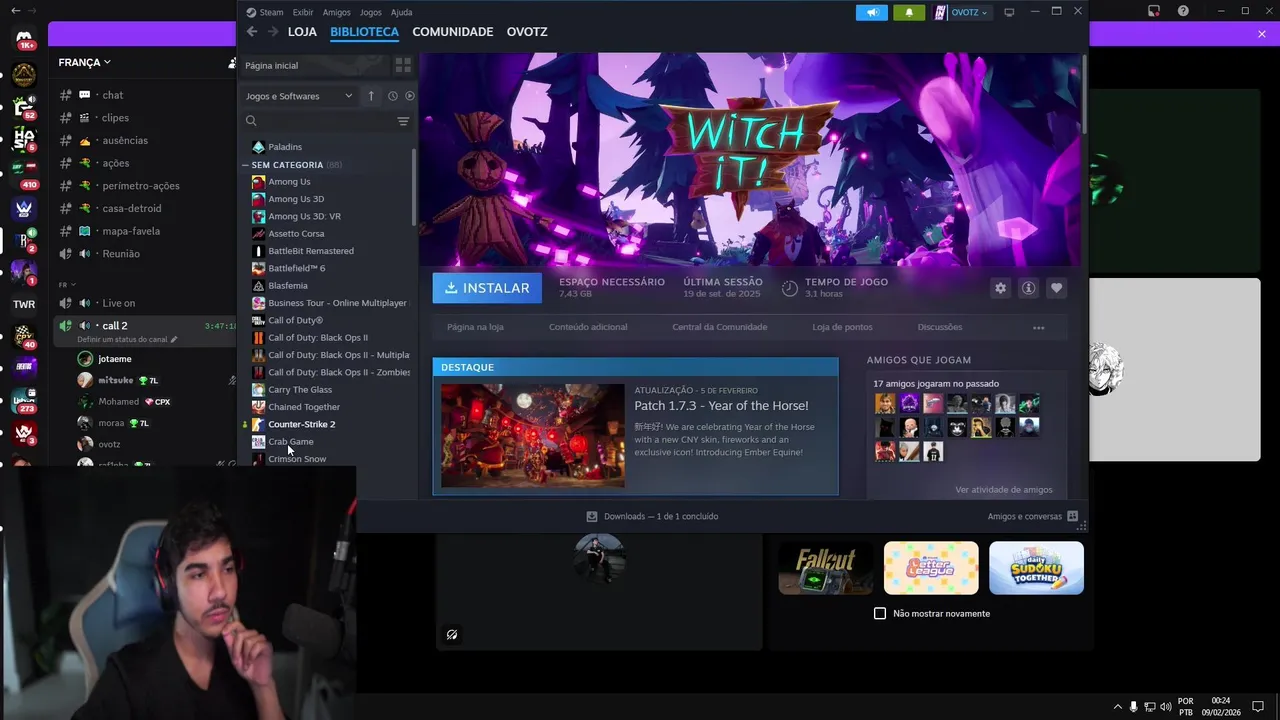The height and width of the screenshot is (720, 1280).
Task: Open Exibir menu
Action: (303, 12)
